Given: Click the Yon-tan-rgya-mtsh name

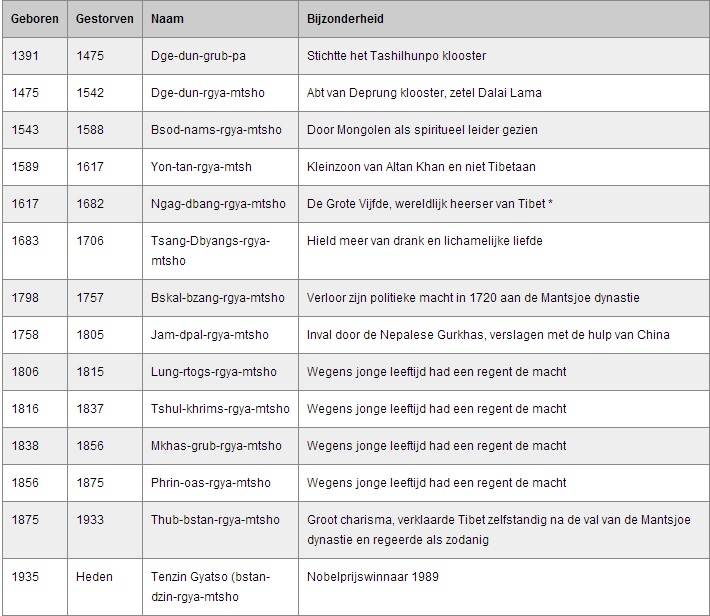Looking at the screenshot, I should point(205,167).
